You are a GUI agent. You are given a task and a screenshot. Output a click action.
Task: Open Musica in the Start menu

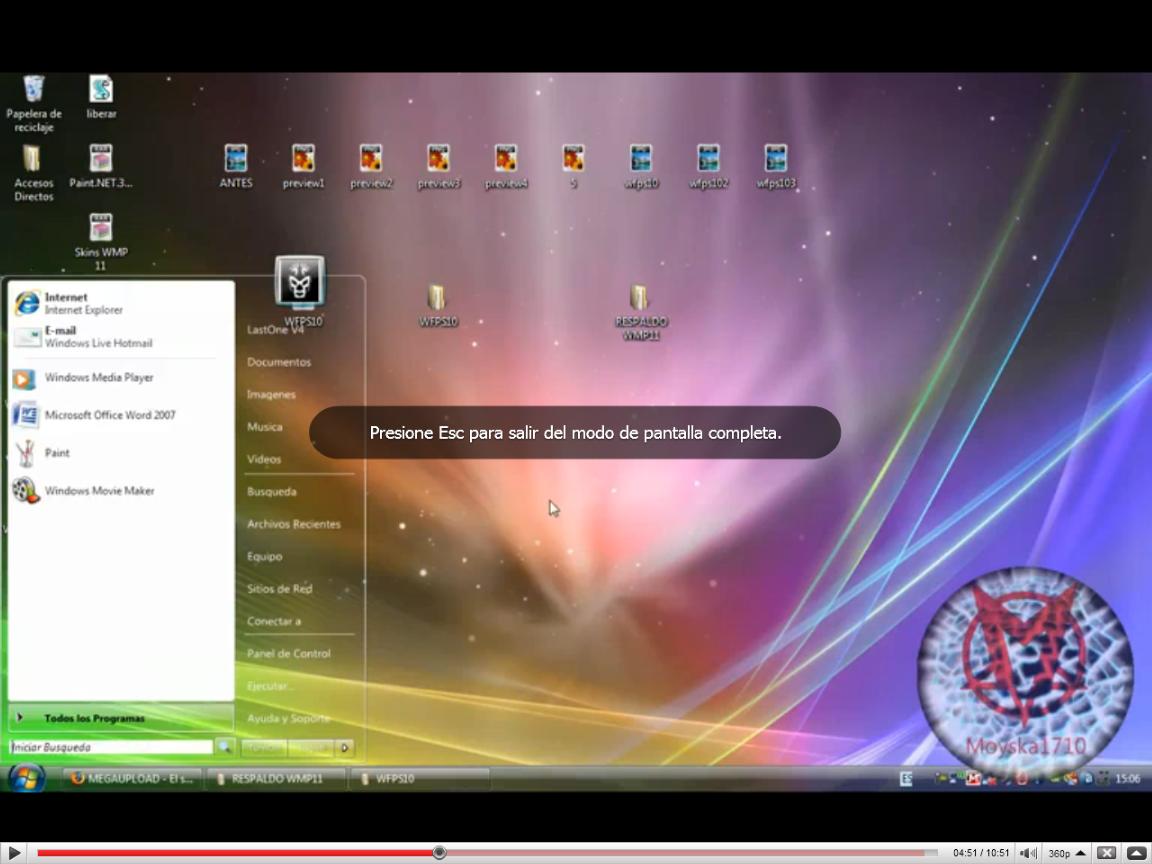coord(264,427)
